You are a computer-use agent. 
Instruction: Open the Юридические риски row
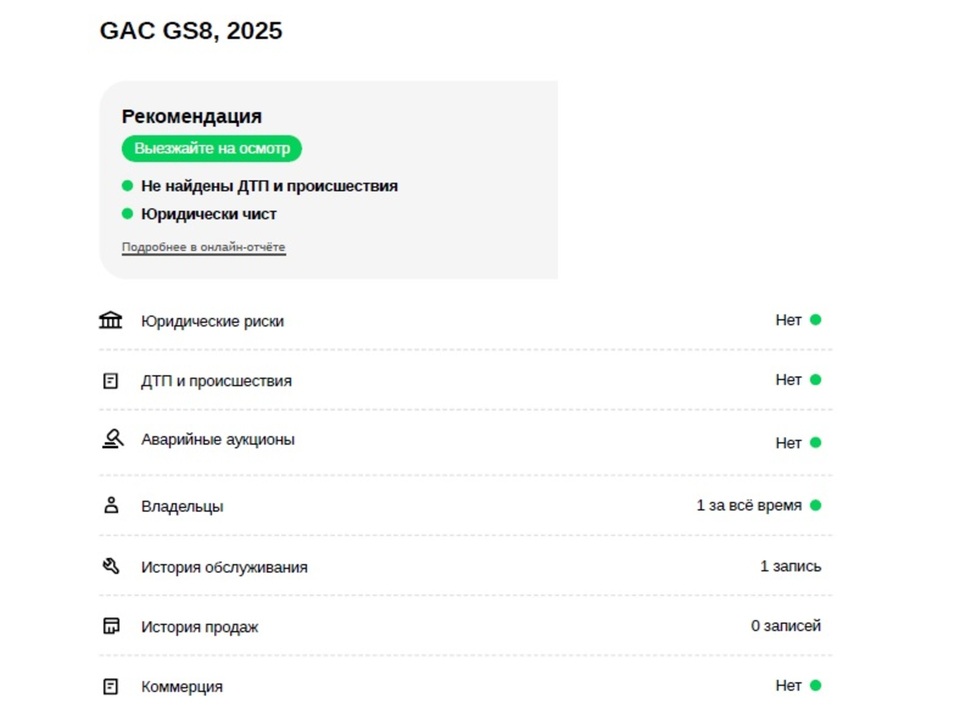pyautogui.click(x=465, y=320)
